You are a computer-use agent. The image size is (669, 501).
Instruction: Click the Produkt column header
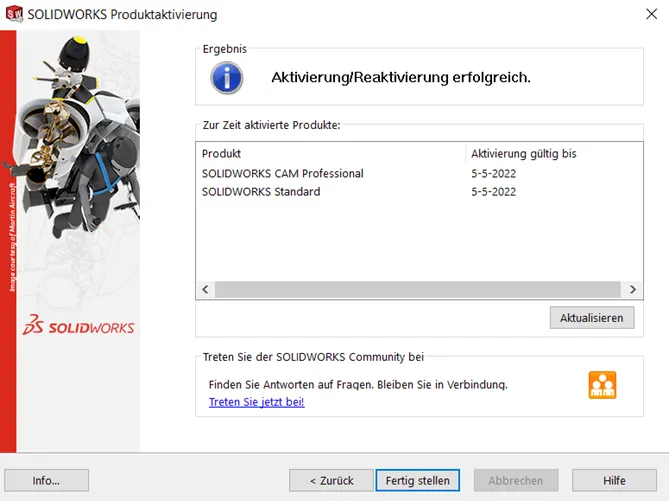[x=331, y=154]
